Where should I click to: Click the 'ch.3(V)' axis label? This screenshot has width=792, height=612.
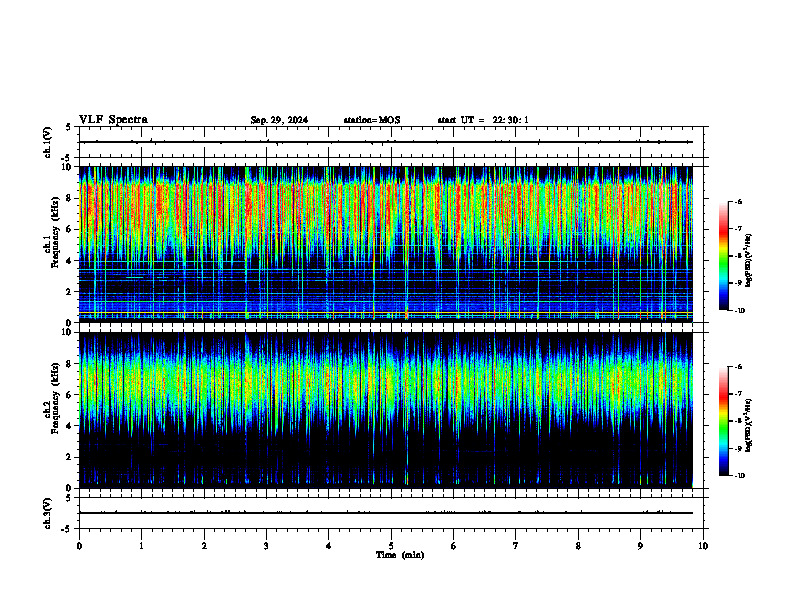click(48, 513)
